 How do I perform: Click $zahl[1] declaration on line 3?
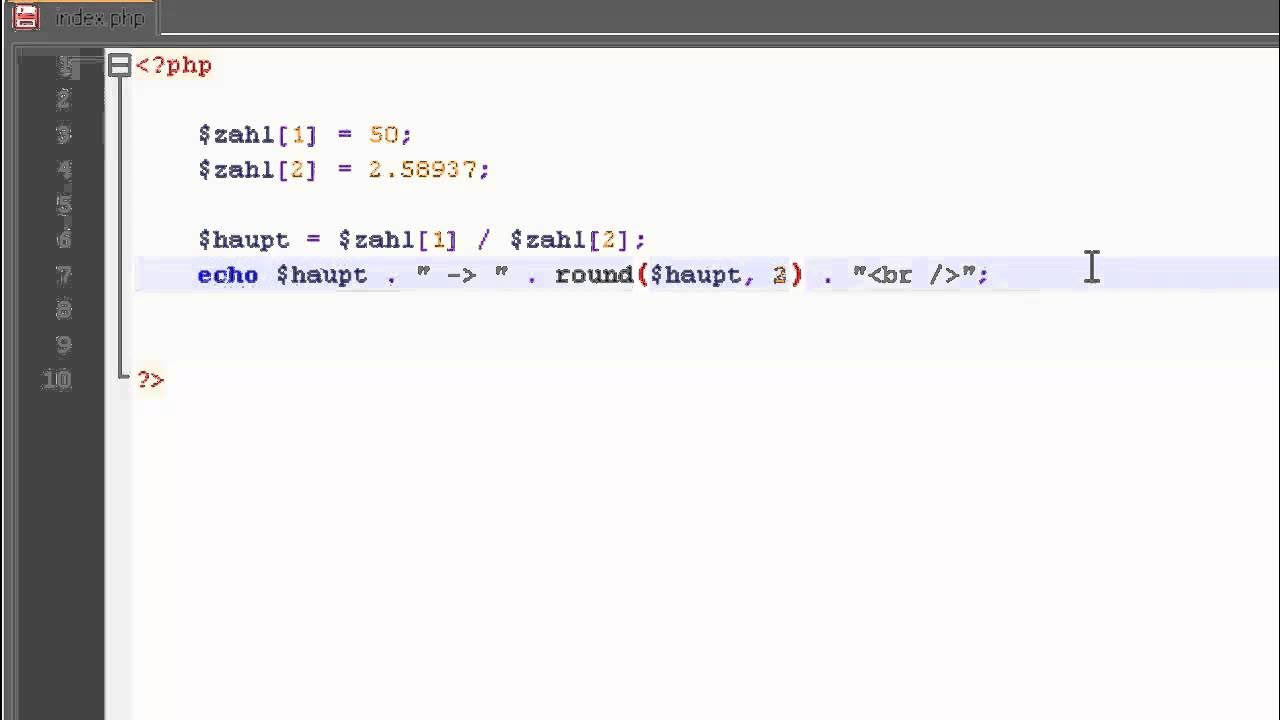tap(257, 135)
